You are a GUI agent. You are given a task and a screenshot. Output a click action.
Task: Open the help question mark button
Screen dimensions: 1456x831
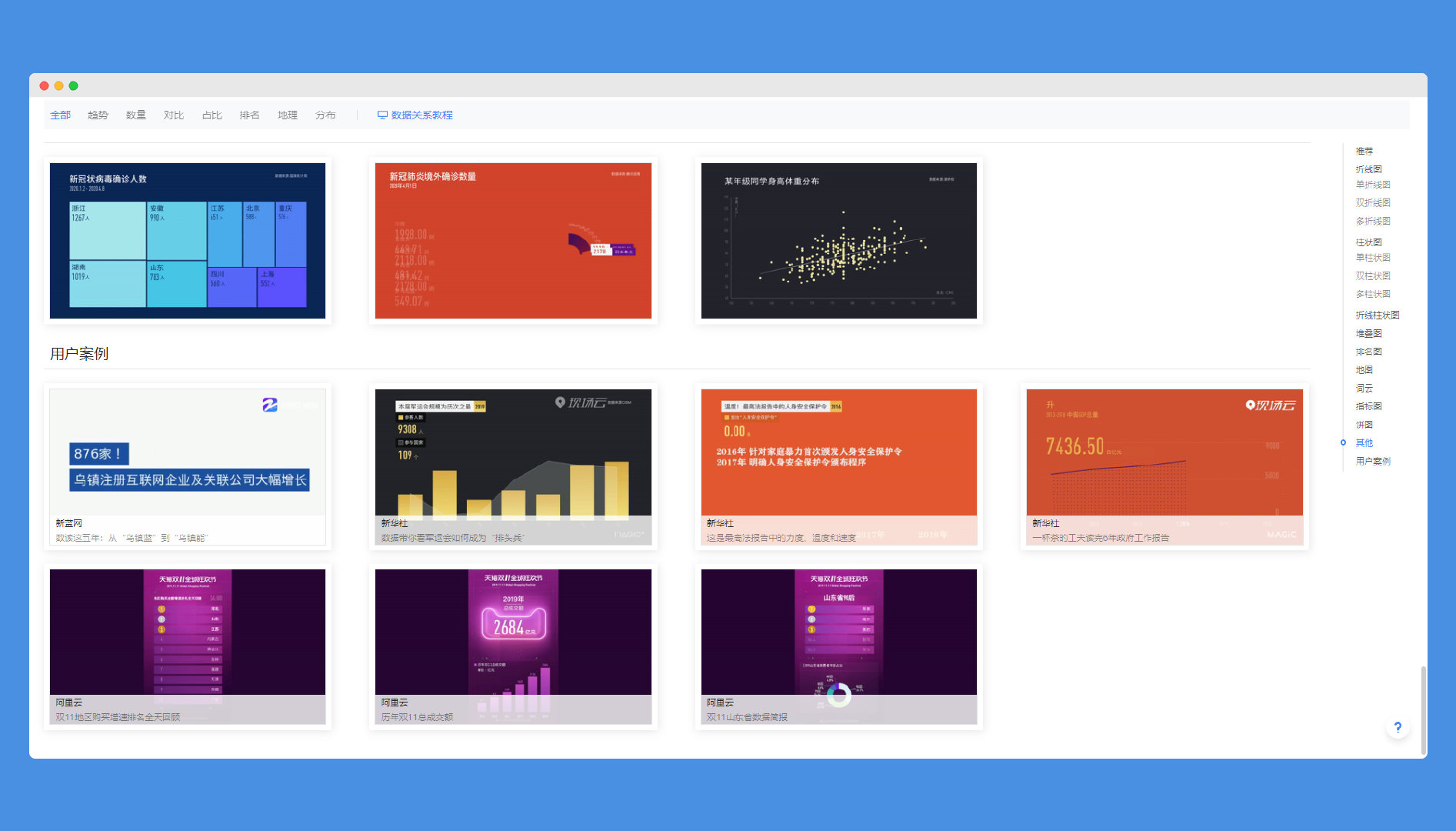coord(1398,727)
